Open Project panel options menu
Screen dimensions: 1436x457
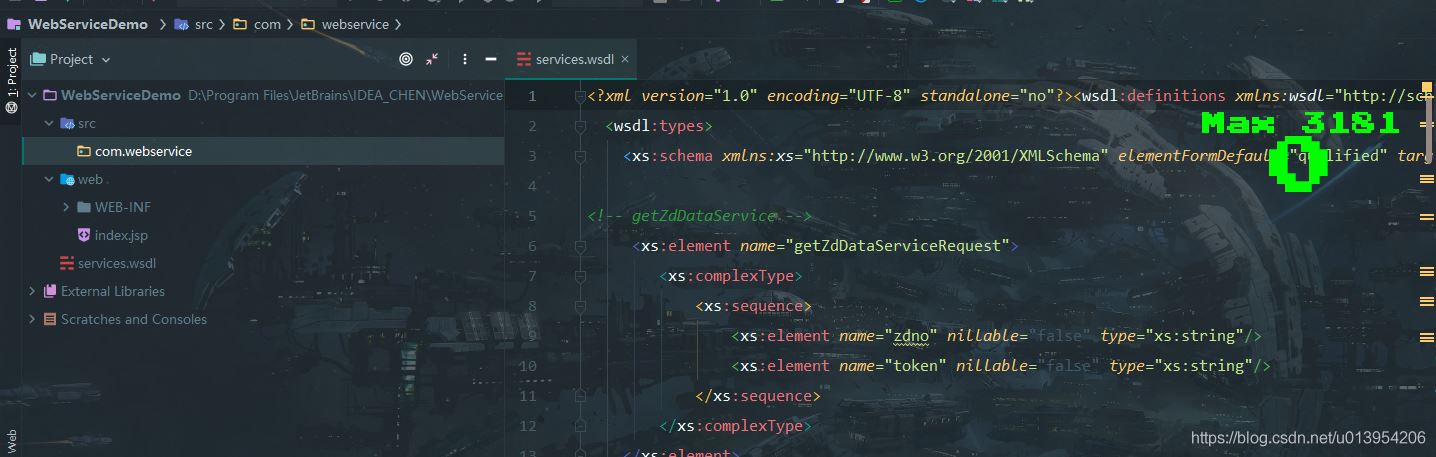coord(465,59)
